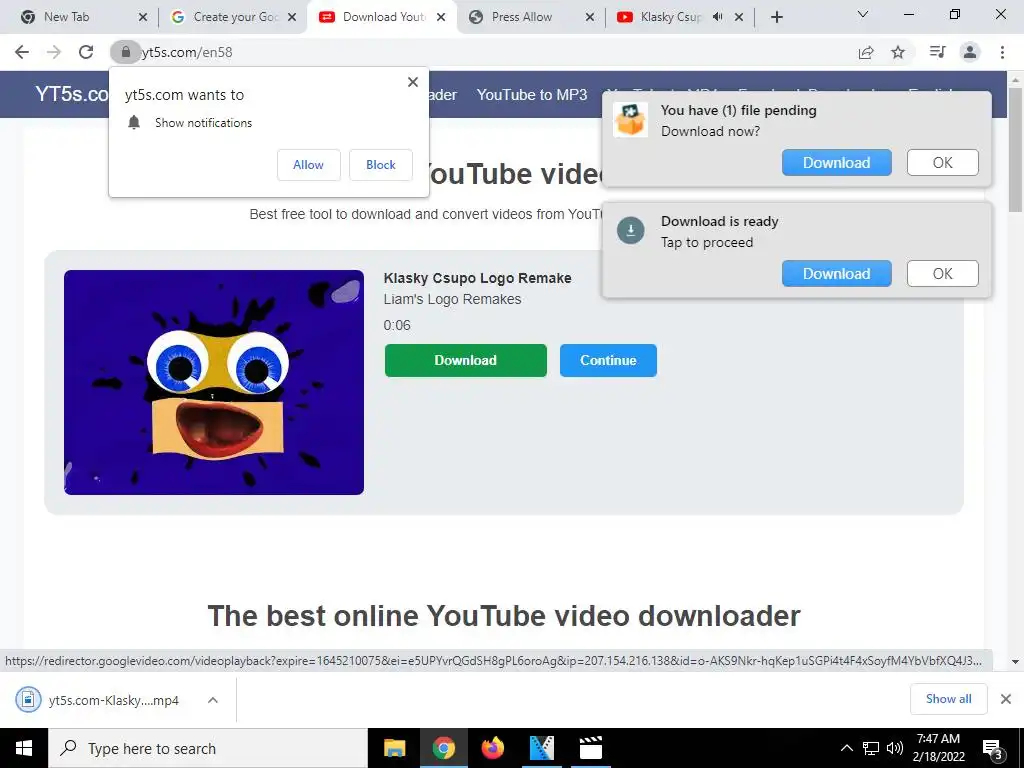This screenshot has height=768, width=1024.
Task: Click the Klasky Csupo video thumbnail
Action: click(x=214, y=382)
